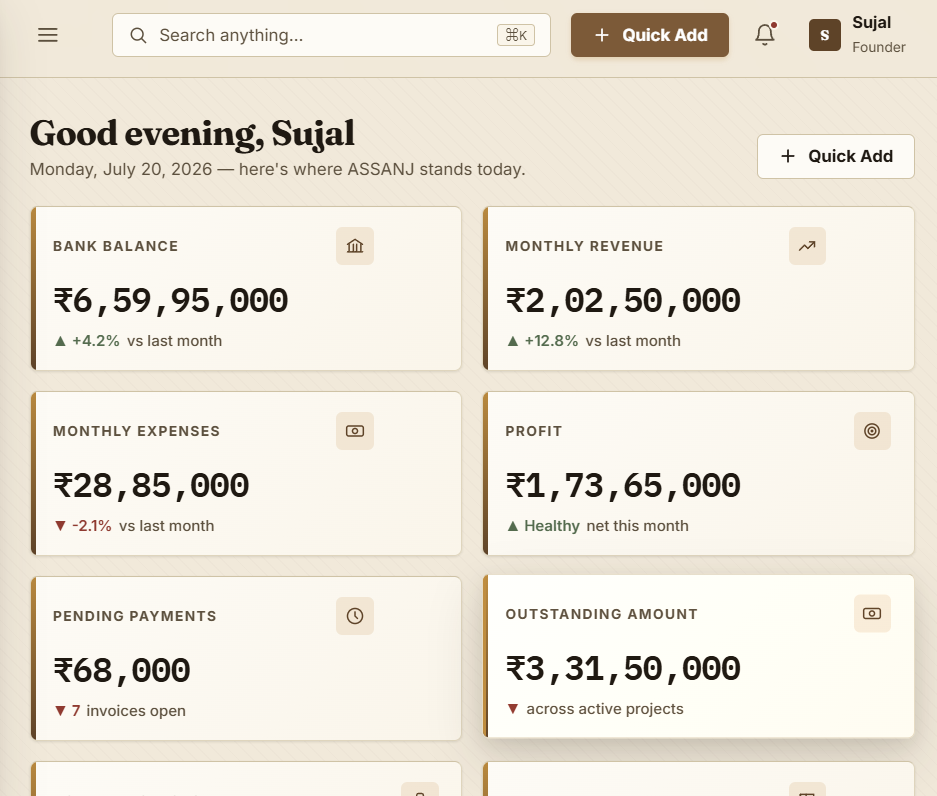
Task: Select the ₹3,31,50,000 outstanding value
Action: tap(623, 669)
